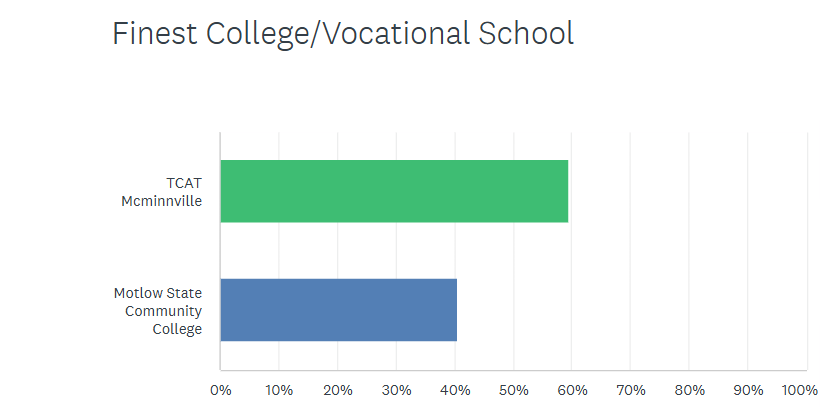Screen dimensions: 826x407
Task: Click the 0% x-axis tick label
Action: (x=220, y=389)
